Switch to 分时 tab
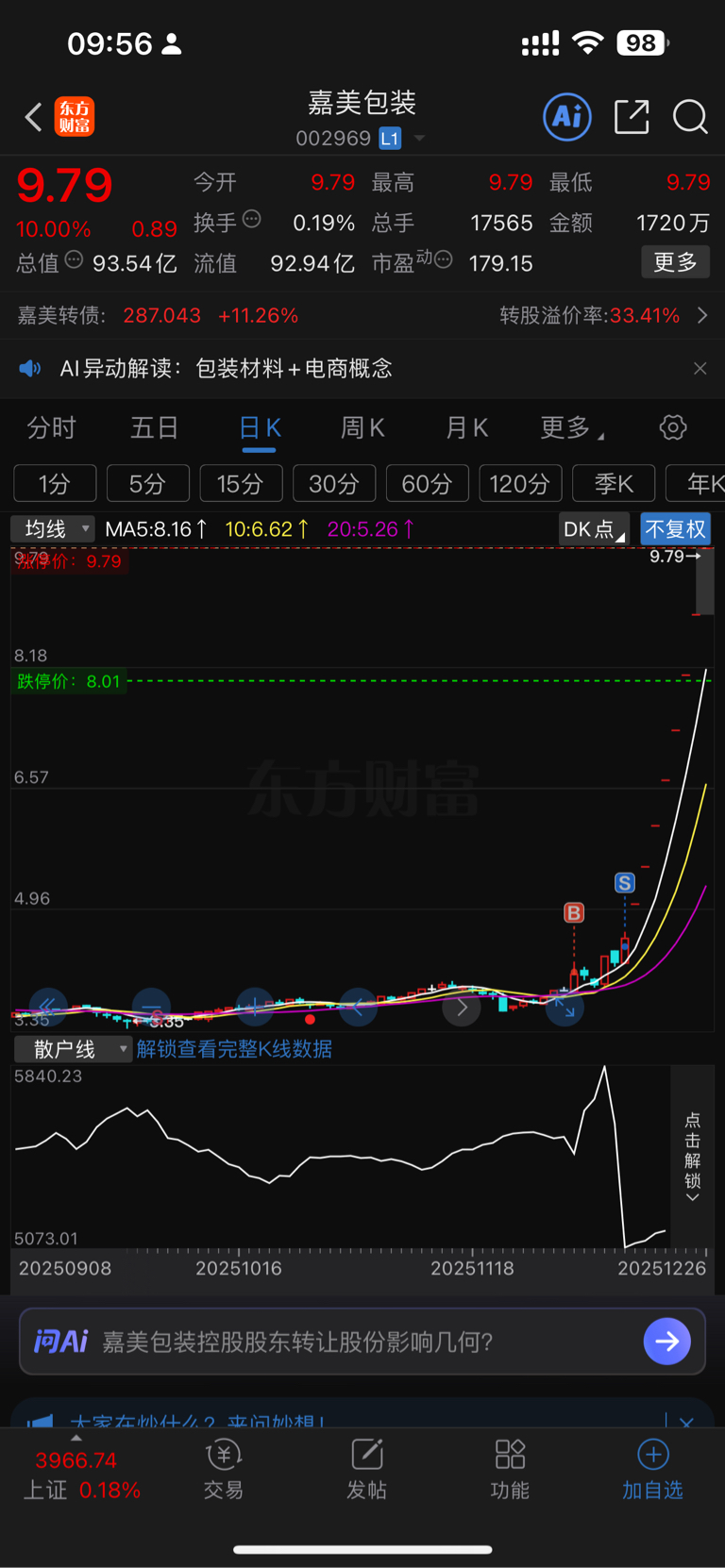The width and height of the screenshot is (725, 1568). point(51,428)
